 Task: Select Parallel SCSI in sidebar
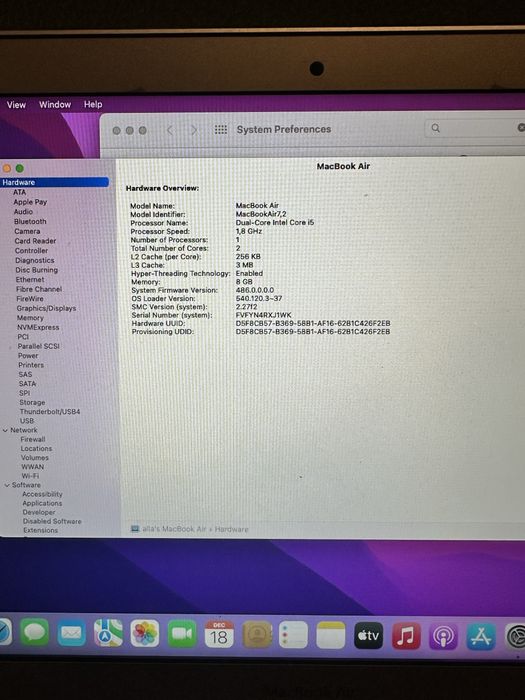[38, 346]
